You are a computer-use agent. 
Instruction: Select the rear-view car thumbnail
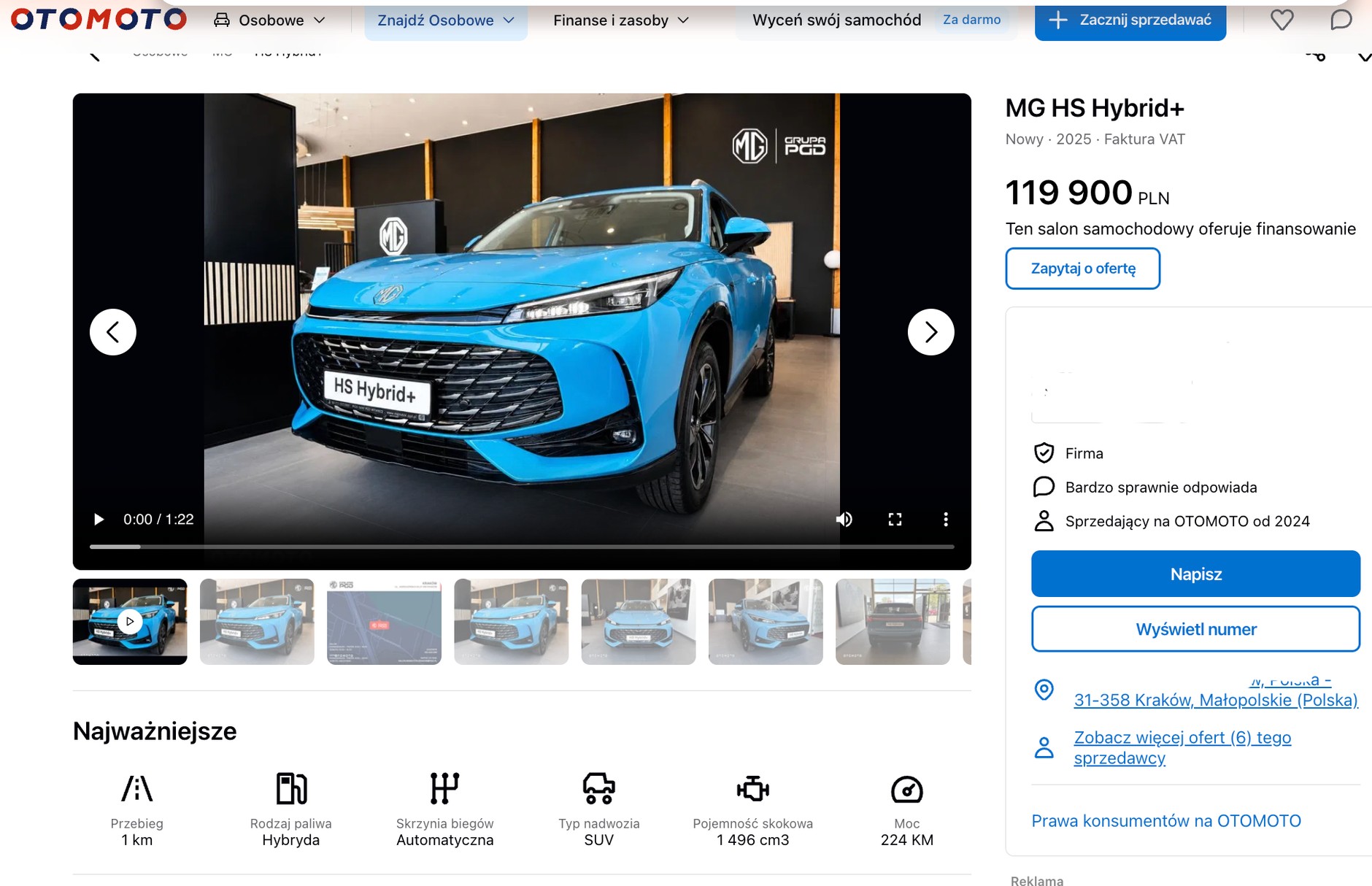point(893,622)
